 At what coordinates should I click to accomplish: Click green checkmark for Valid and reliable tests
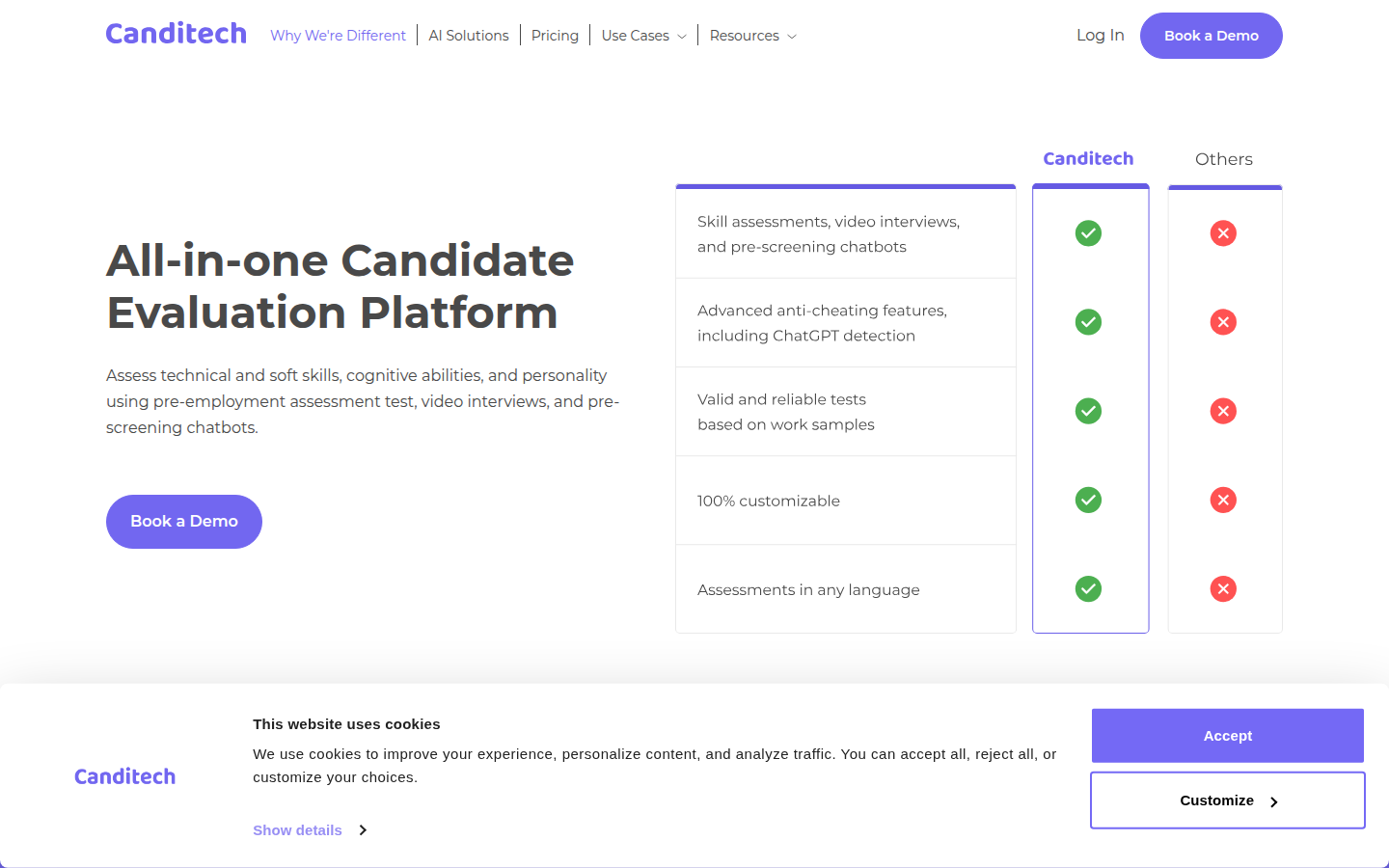1088,411
